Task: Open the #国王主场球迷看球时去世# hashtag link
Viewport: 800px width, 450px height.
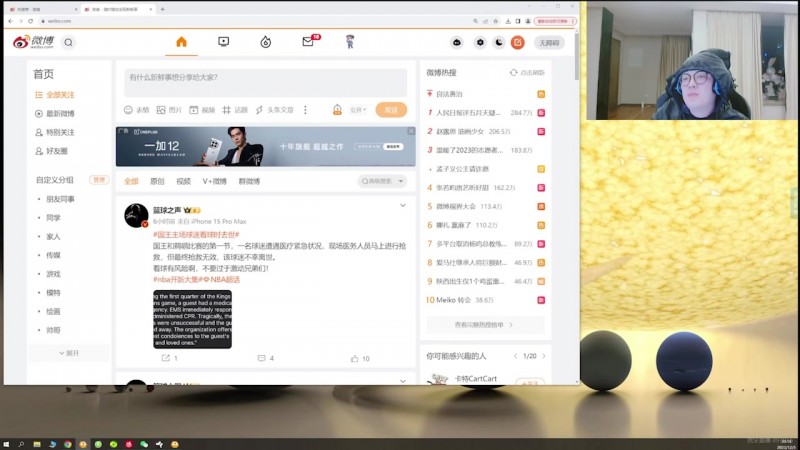Action: pos(196,235)
